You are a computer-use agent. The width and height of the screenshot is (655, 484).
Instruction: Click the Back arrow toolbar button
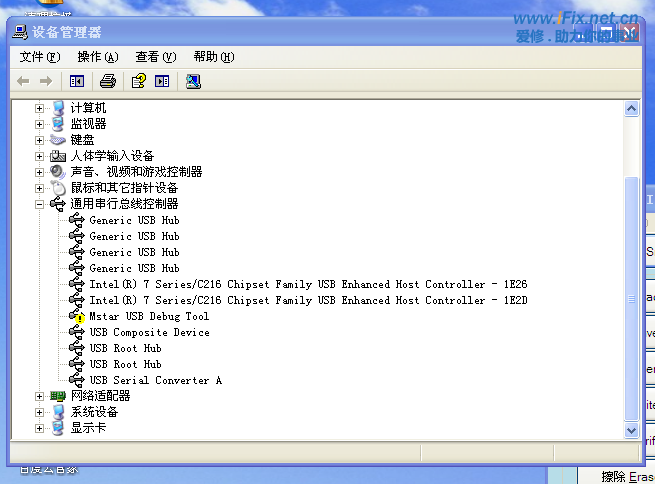(x=23, y=81)
